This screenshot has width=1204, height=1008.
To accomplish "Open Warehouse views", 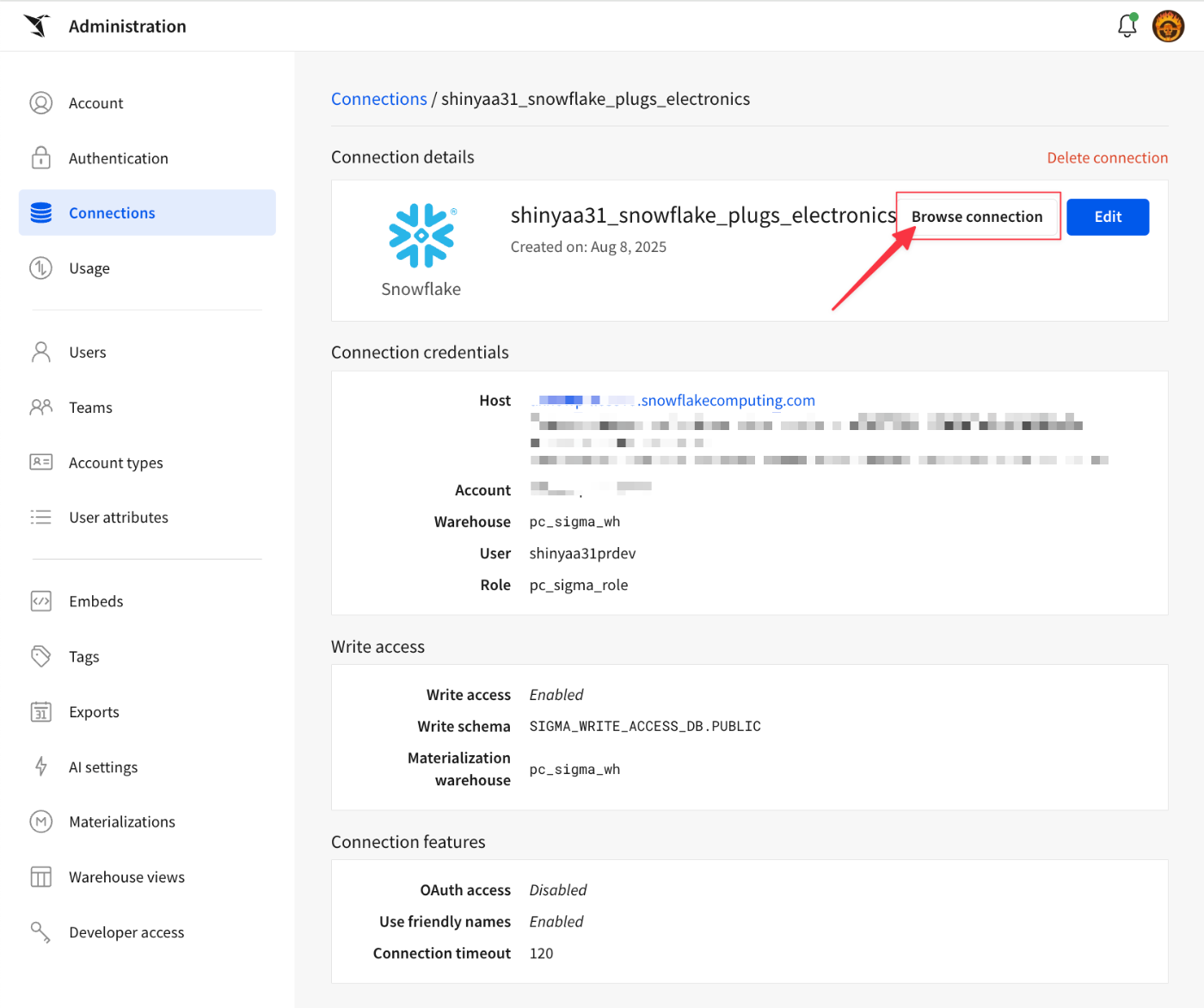I will [x=147, y=877].
